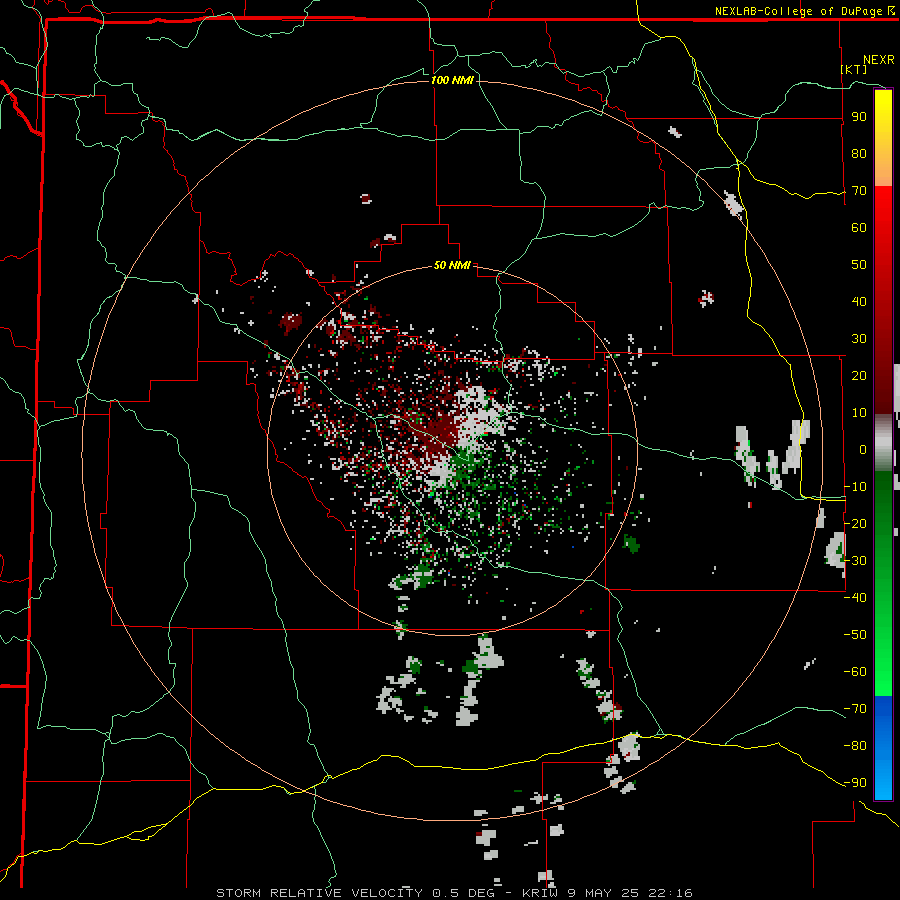The height and width of the screenshot is (900, 900).
Task: Click the -70 value on the velocity scale
Action: (855, 709)
